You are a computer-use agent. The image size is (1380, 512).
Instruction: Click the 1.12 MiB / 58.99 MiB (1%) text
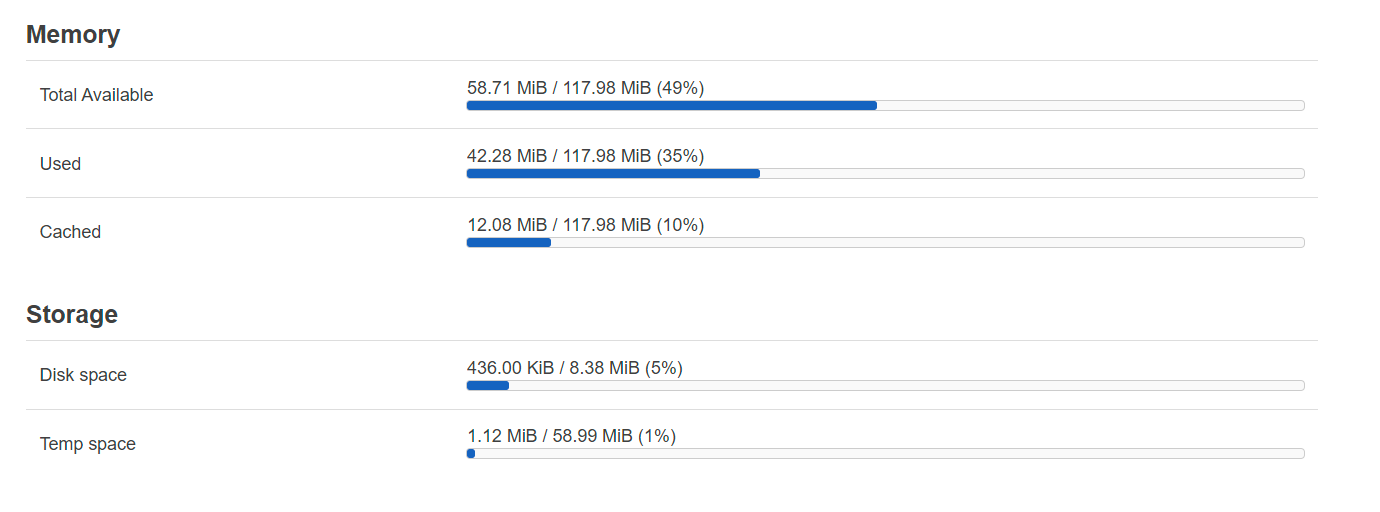tap(572, 436)
